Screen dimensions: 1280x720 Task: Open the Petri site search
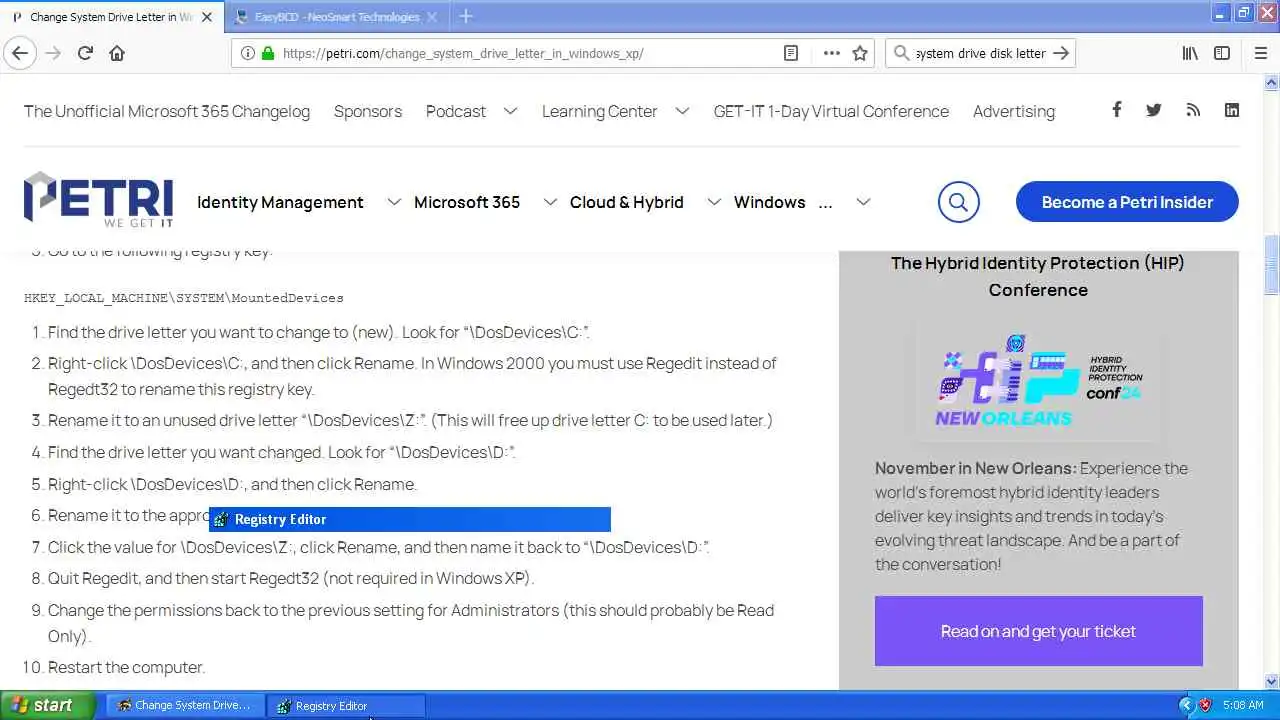point(958,202)
